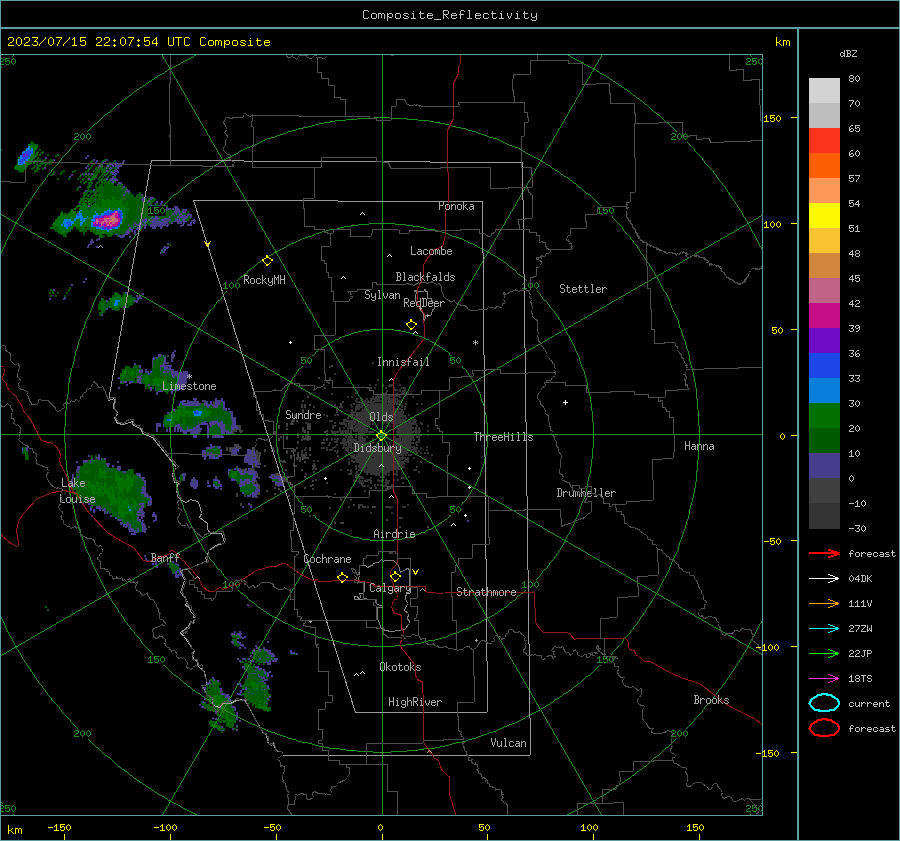
Task: Click the Composite_Reflectivity title text
Action: (x=450, y=15)
